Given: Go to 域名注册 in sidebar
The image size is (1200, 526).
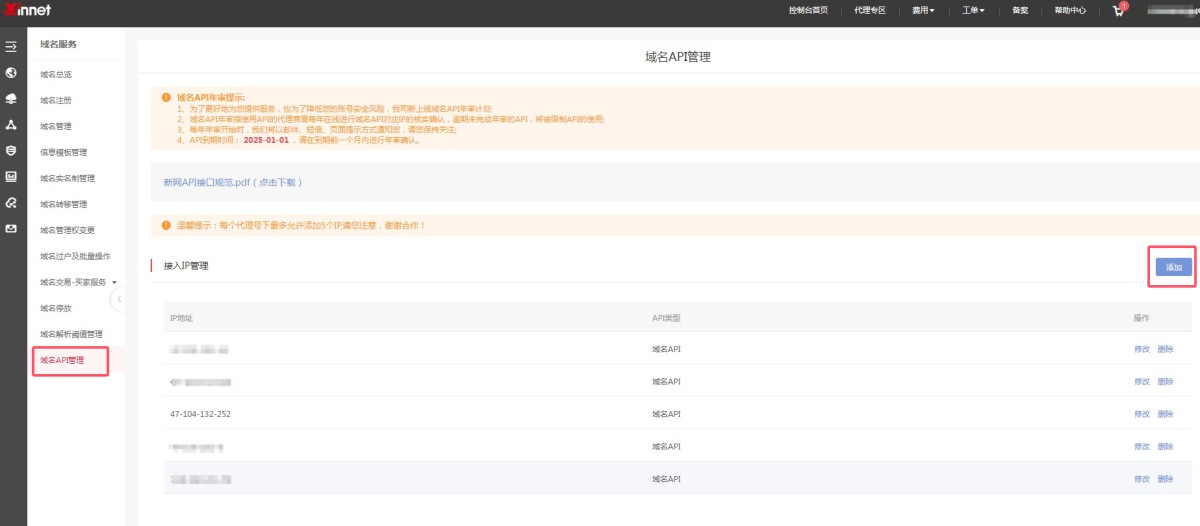Looking at the screenshot, I should (x=56, y=100).
